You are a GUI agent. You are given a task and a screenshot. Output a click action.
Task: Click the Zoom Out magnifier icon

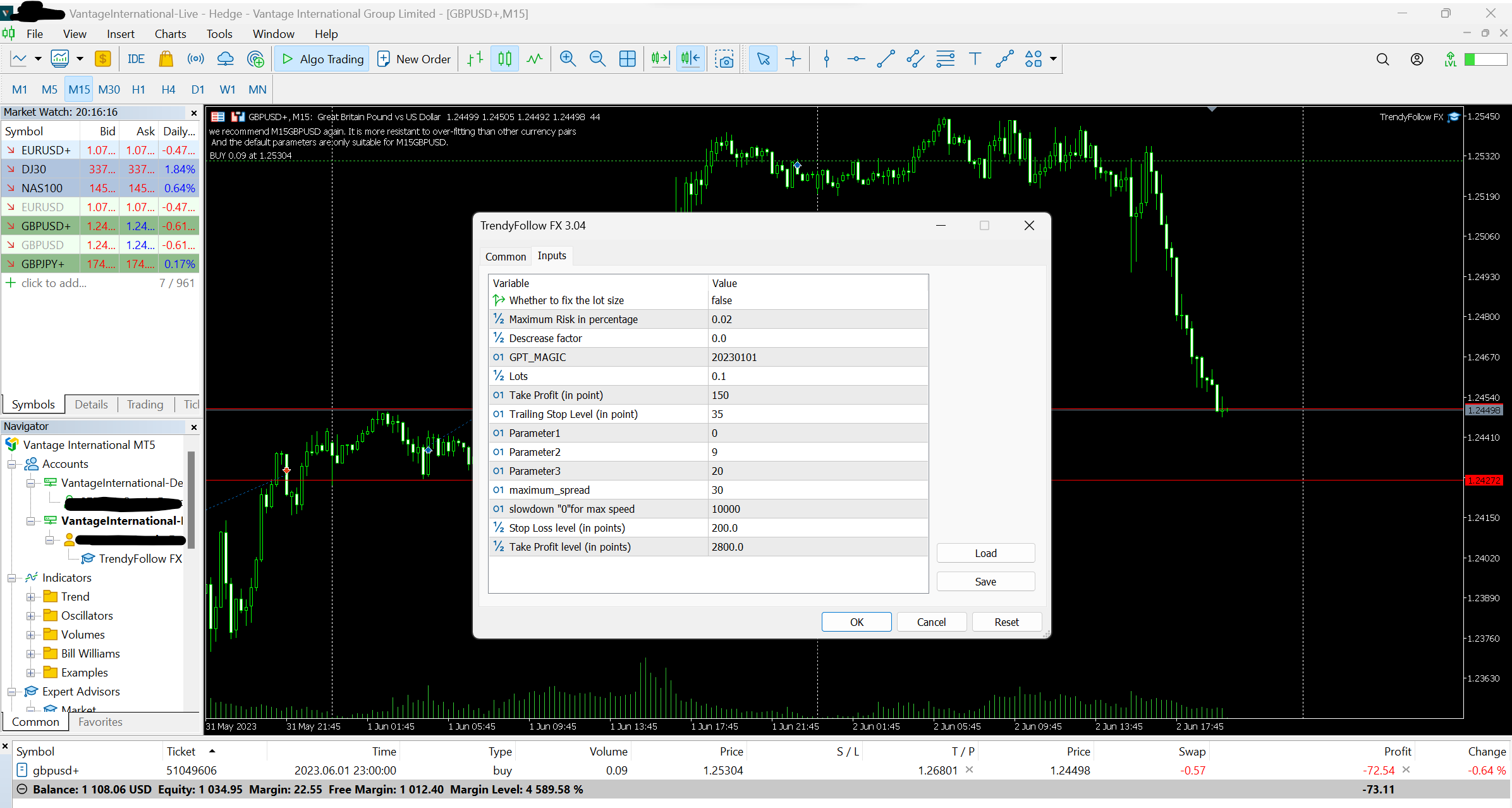[x=597, y=59]
